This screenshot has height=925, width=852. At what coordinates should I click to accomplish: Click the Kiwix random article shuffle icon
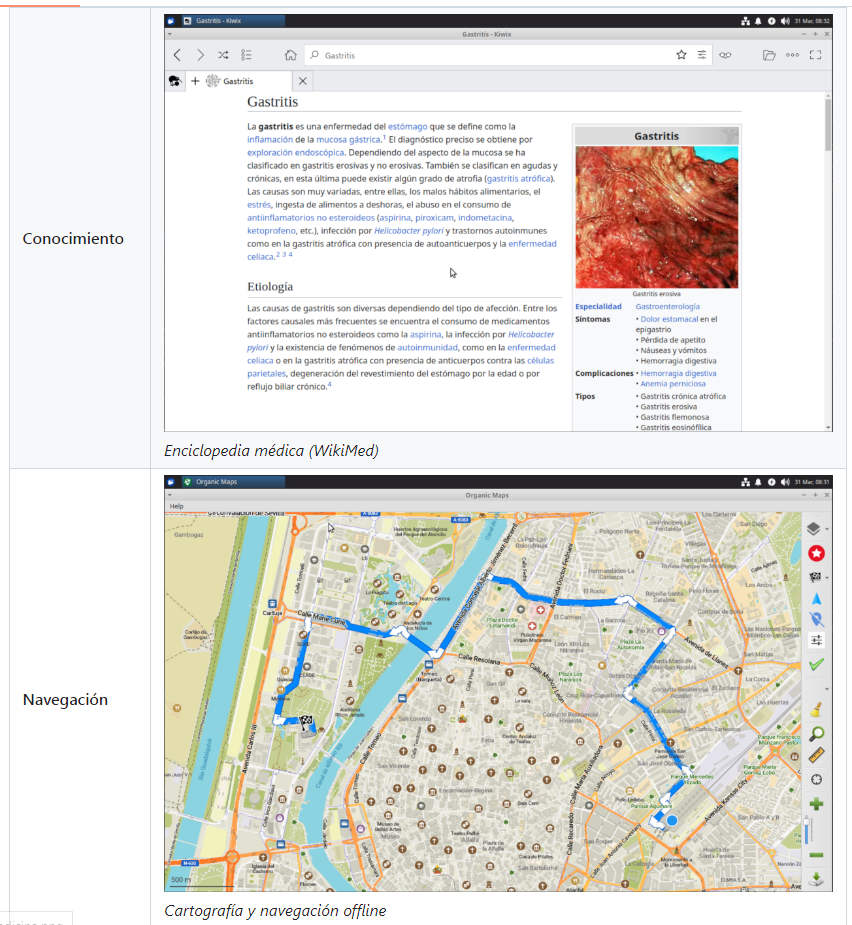(223, 56)
